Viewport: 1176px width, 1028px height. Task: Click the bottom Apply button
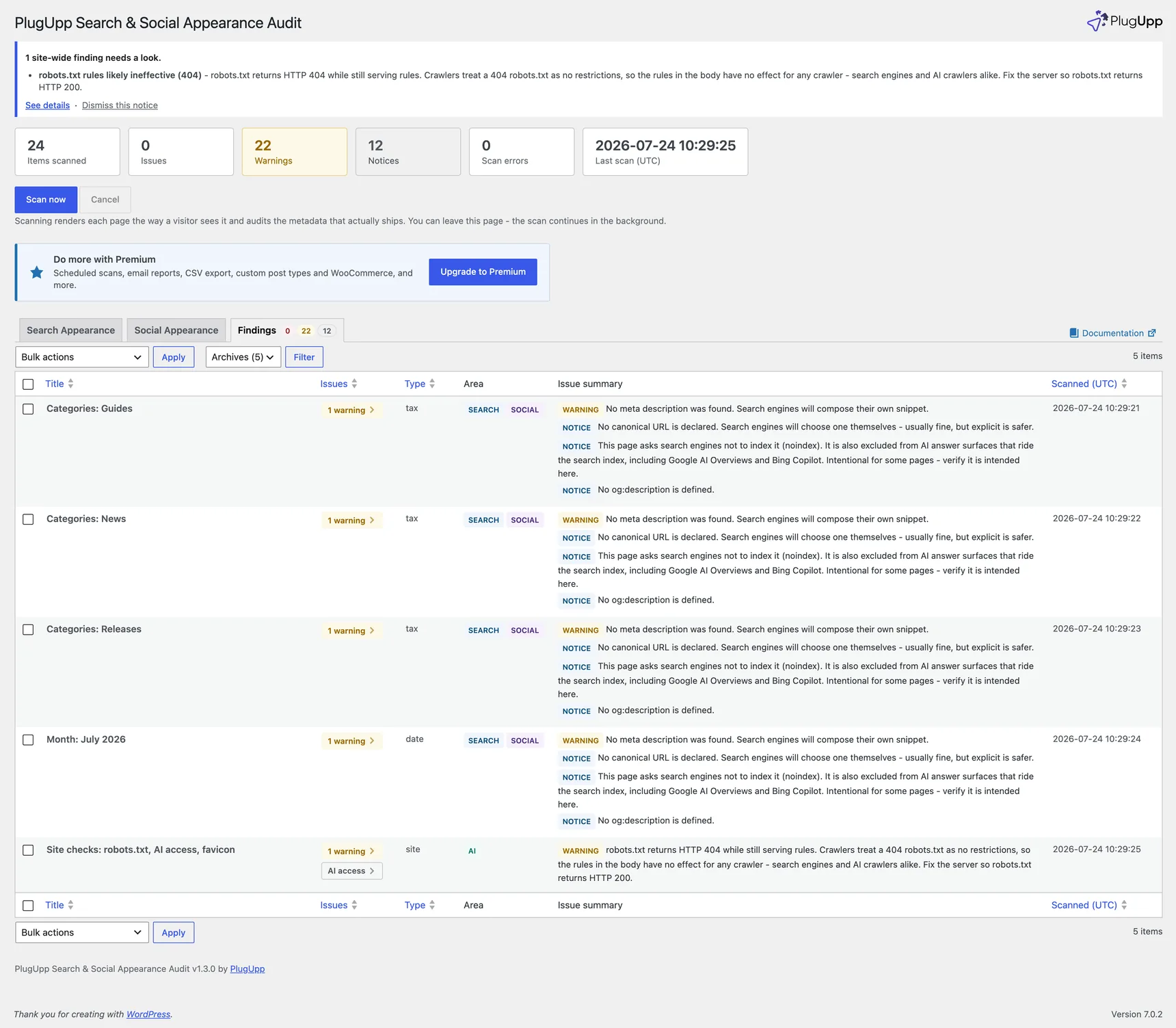174,932
